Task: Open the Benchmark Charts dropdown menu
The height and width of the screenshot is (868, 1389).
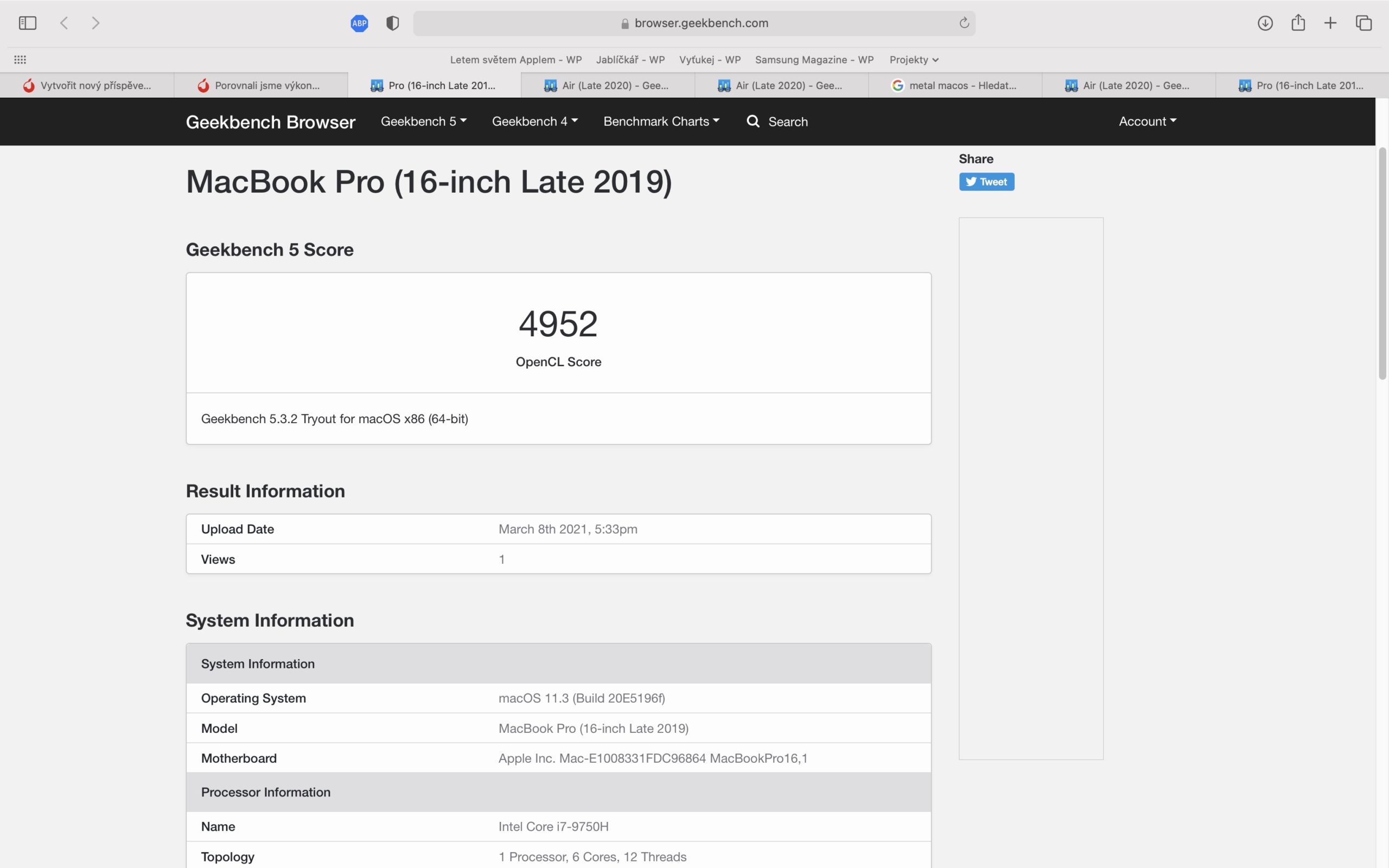Action: [x=661, y=121]
